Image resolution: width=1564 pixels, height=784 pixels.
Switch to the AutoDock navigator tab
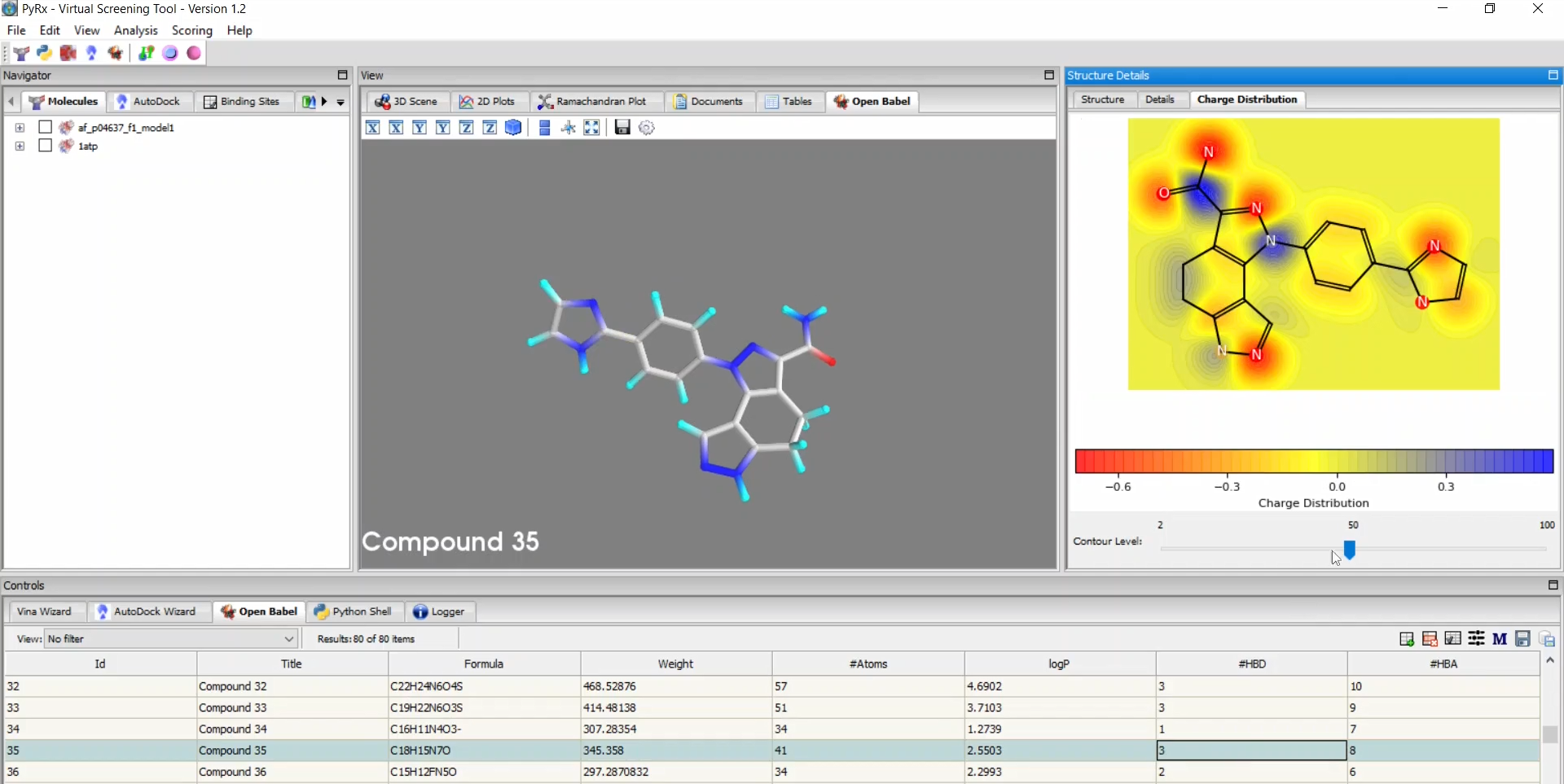coord(149,102)
